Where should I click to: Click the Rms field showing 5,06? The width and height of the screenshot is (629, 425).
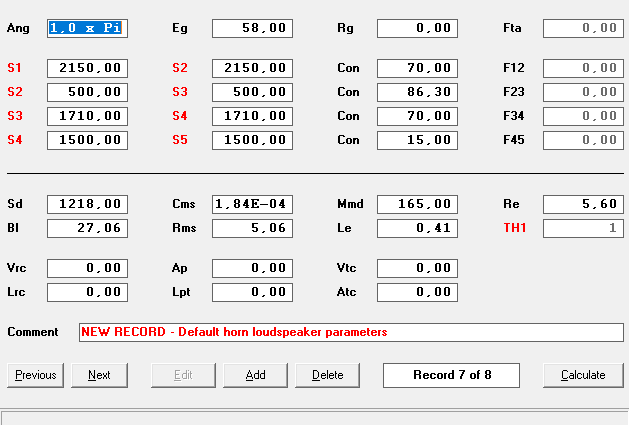pyautogui.click(x=252, y=228)
